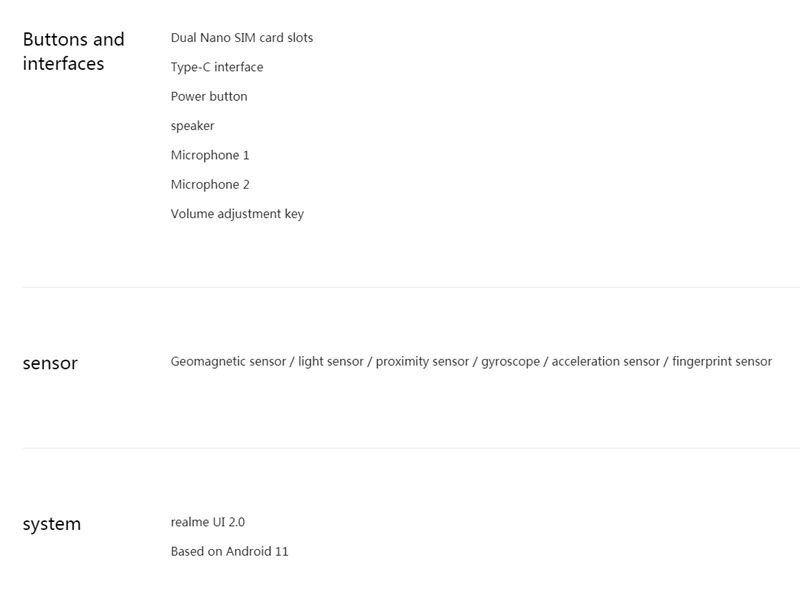Viewport: 800px width, 590px height.
Task: Click the 'Type-C interface' line
Action: [x=217, y=67]
